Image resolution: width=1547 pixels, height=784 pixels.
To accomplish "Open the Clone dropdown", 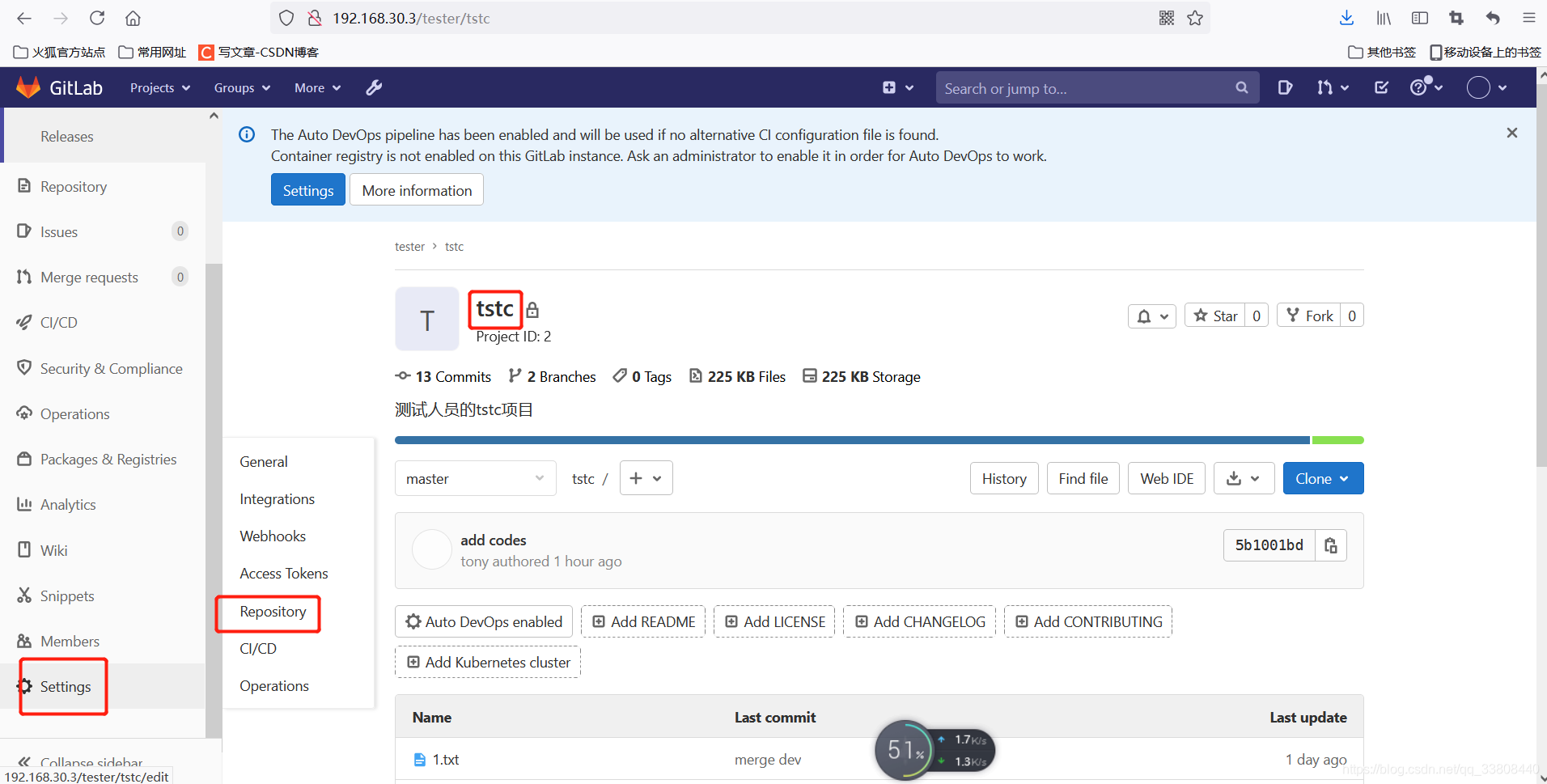I will [x=1323, y=478].
